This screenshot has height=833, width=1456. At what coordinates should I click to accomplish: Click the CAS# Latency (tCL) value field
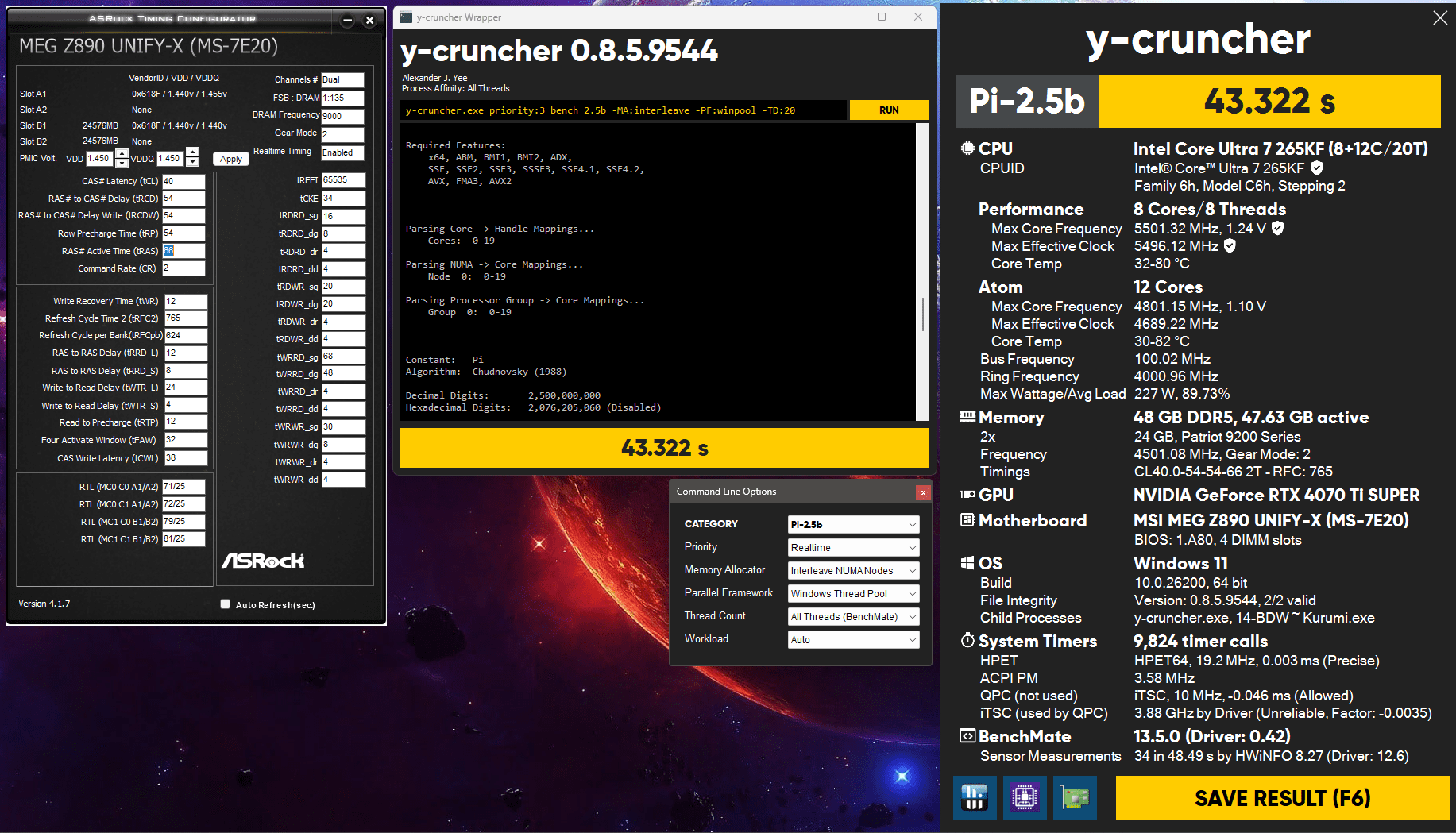(x=183, y=181)
